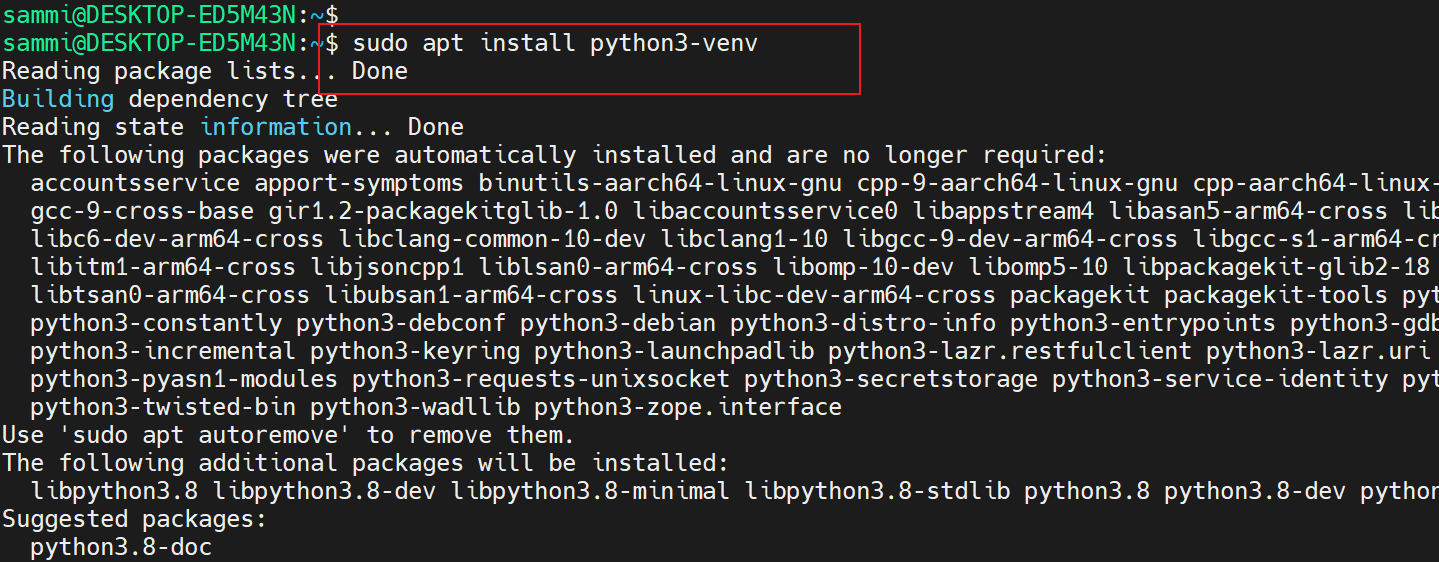This screenshot has height=562, width=1439.
Task: Select the package name 'apport-symptoms'
Action: point(359,183)
